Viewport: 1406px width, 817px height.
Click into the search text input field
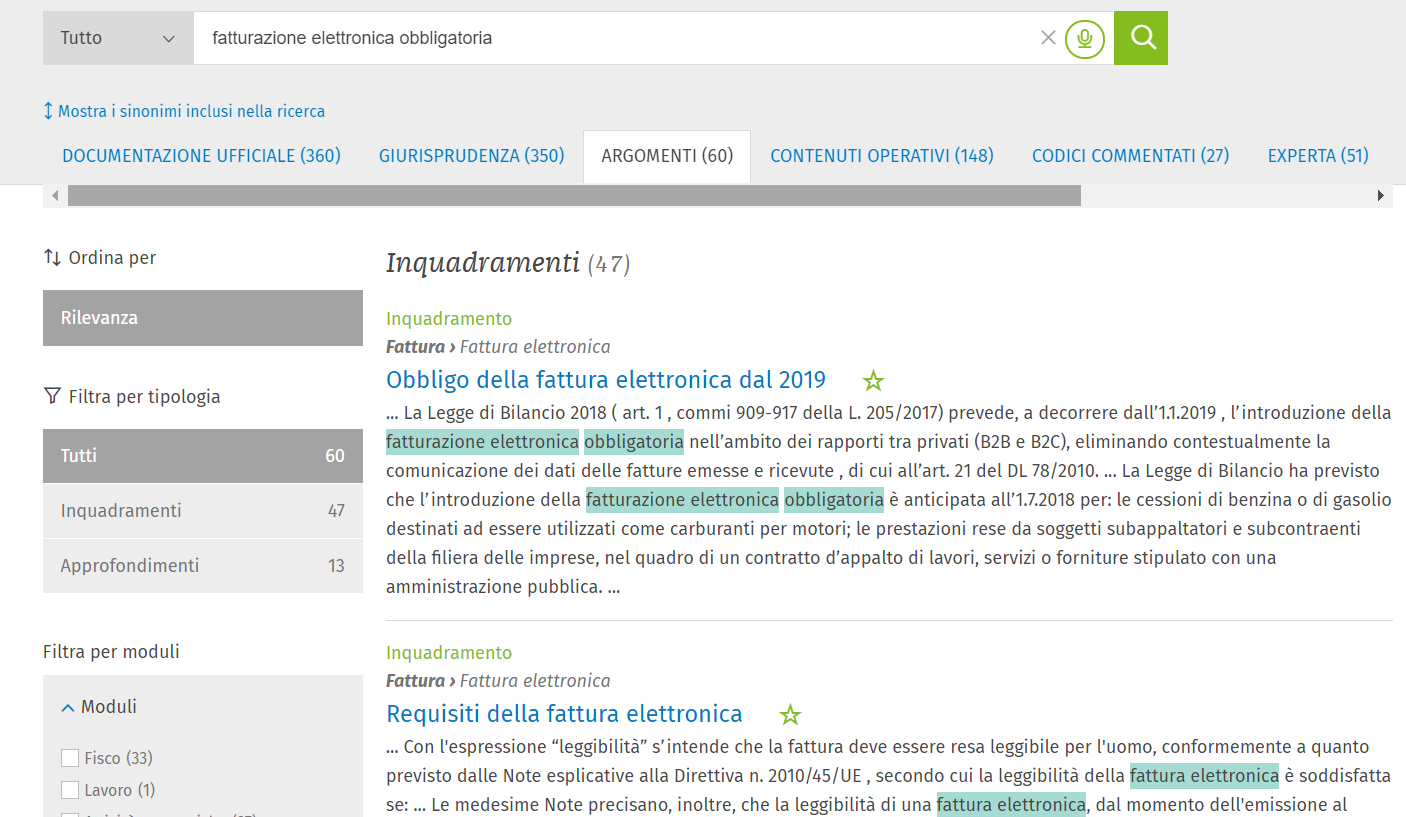click(x=610, y=38)
